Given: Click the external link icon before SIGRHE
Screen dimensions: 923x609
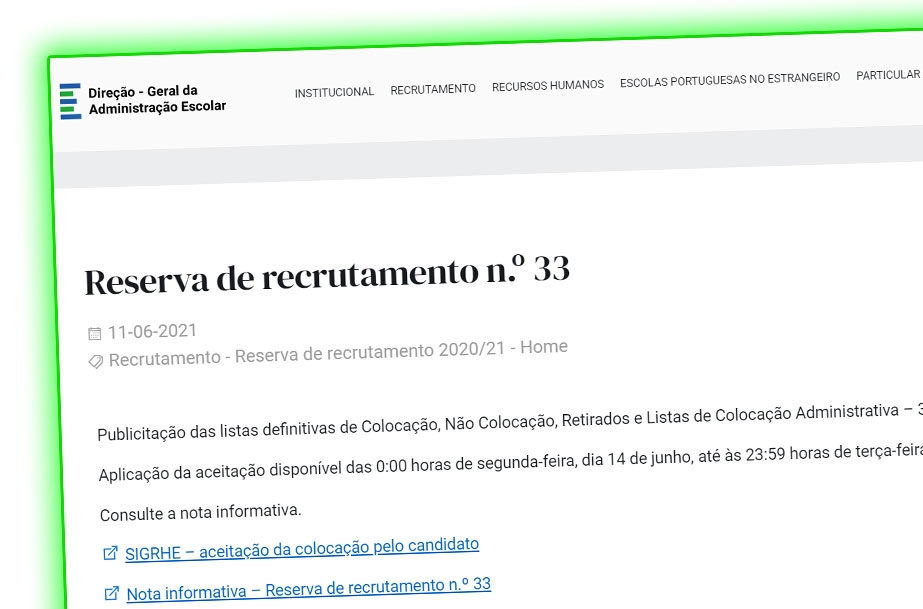Looking at the screenshot, I should click(109, 546).
